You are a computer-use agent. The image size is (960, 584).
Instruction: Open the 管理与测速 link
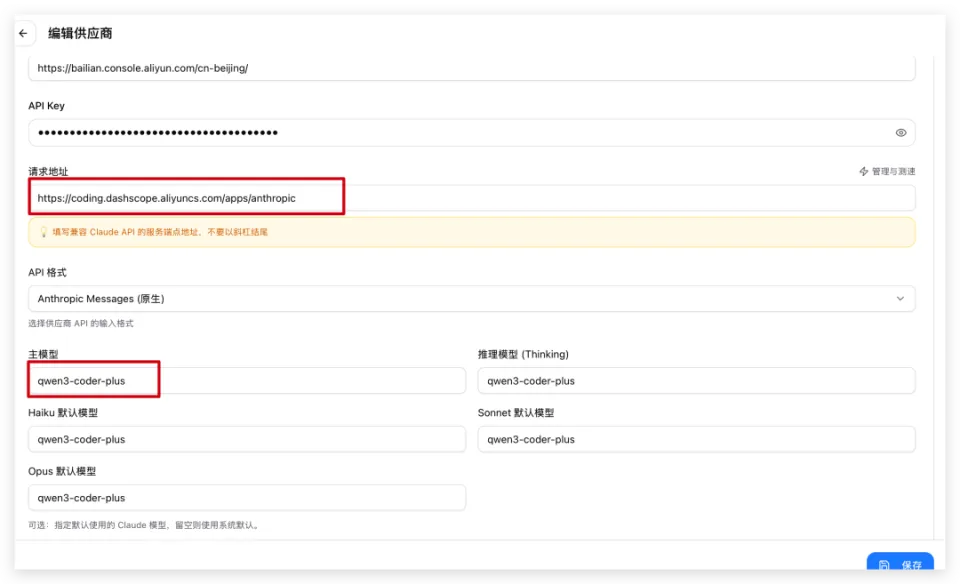coord(892,172)
